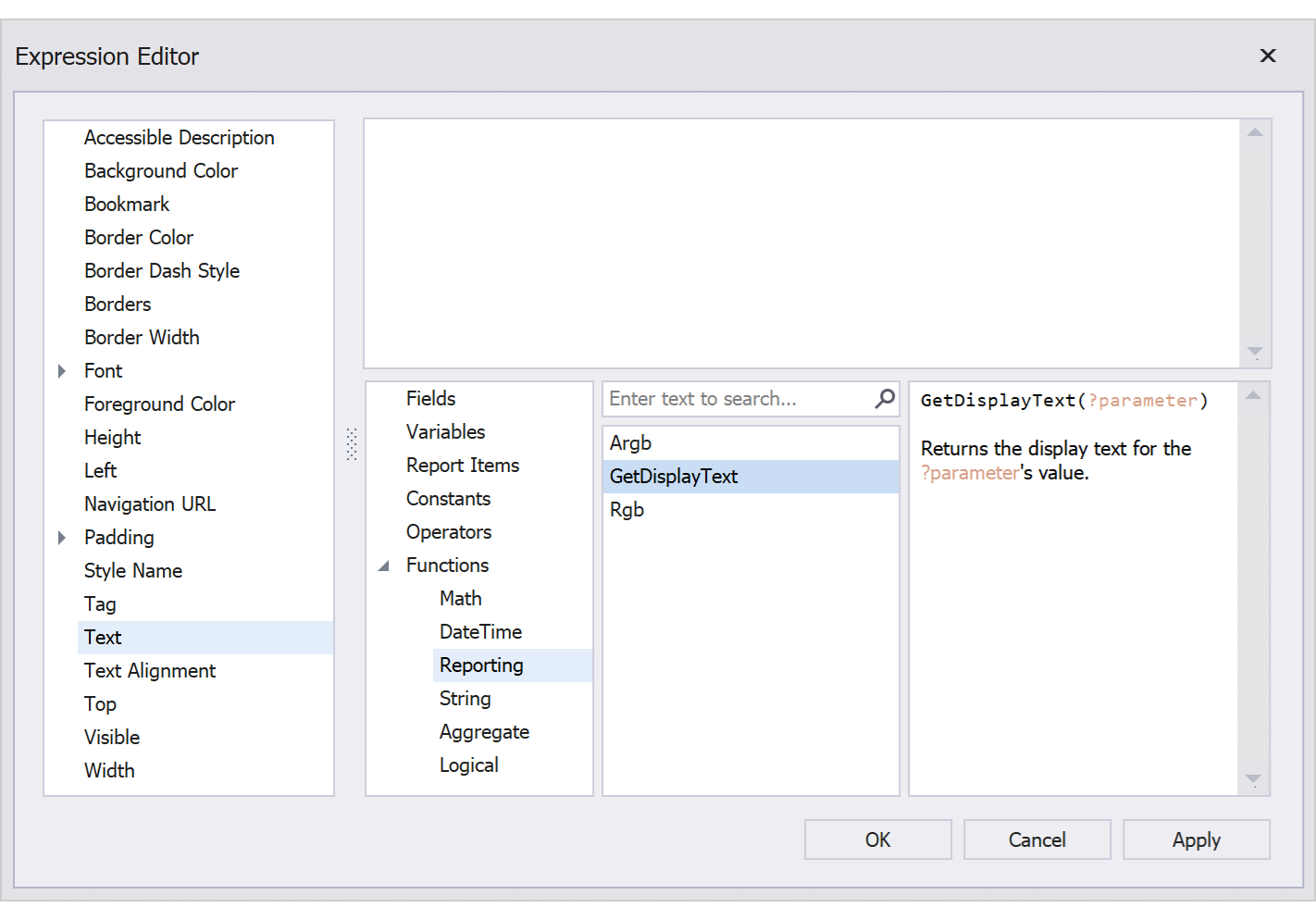Select the Logical function category
This screenshot has height=920, width=1316.
pos(468,765)
